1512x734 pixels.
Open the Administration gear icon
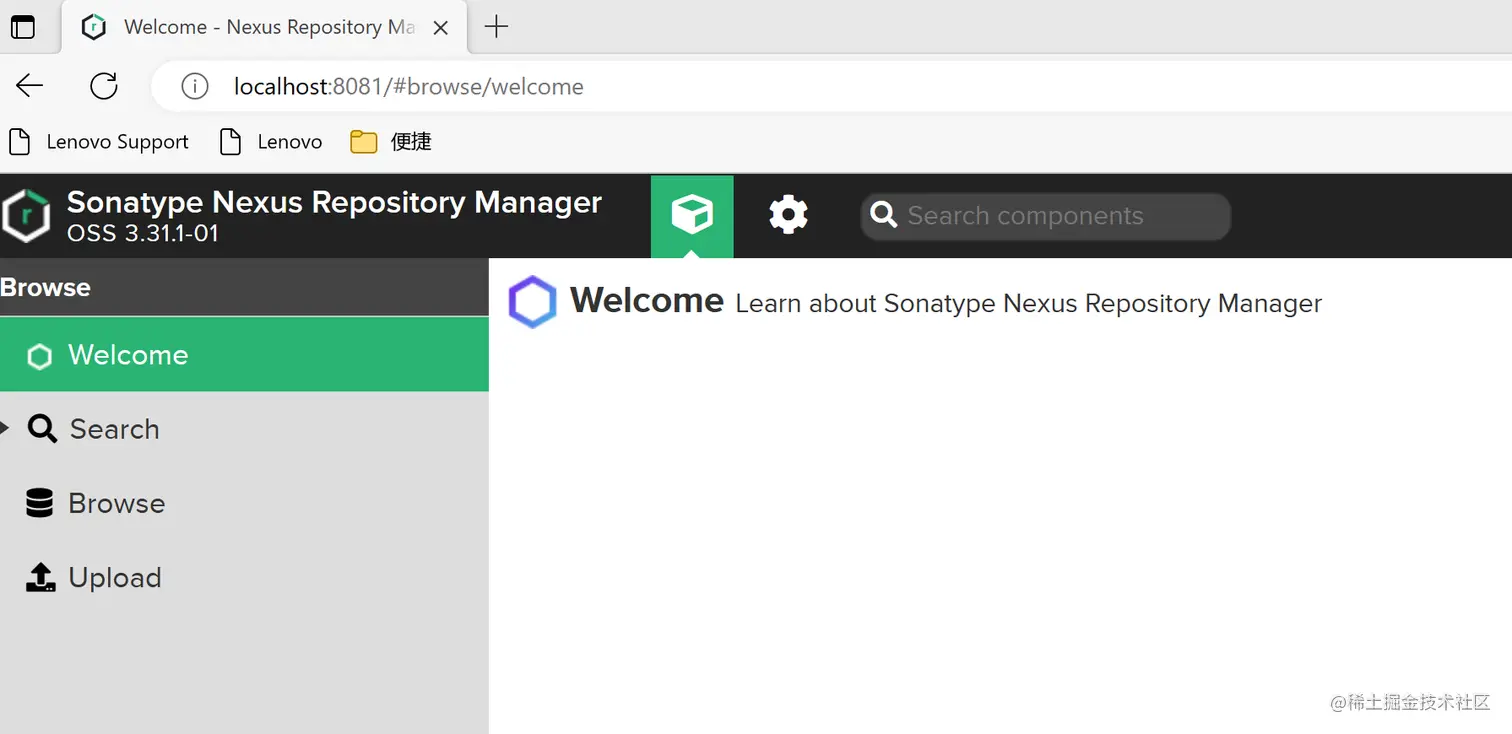[788, 215]
